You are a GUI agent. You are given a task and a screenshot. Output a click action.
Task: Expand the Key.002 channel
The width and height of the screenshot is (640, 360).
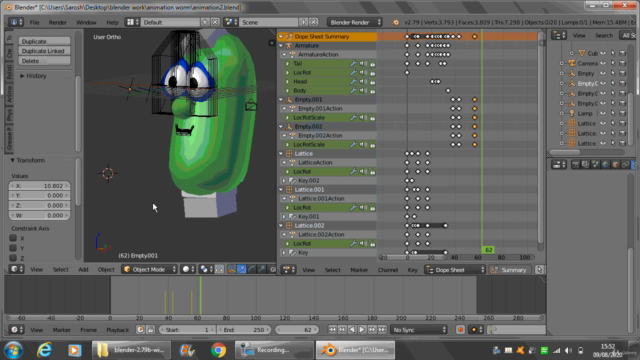click(x=284, y=180)
